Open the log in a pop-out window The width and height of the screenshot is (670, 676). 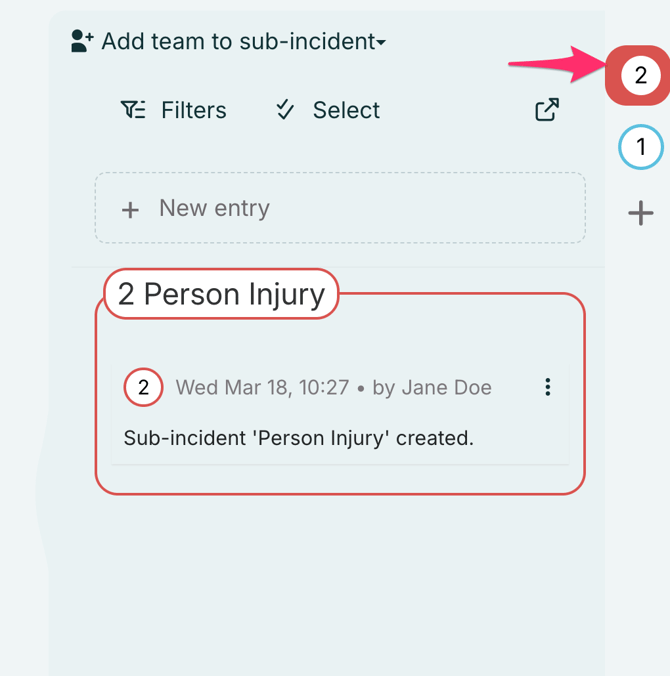tap(546, 110)
